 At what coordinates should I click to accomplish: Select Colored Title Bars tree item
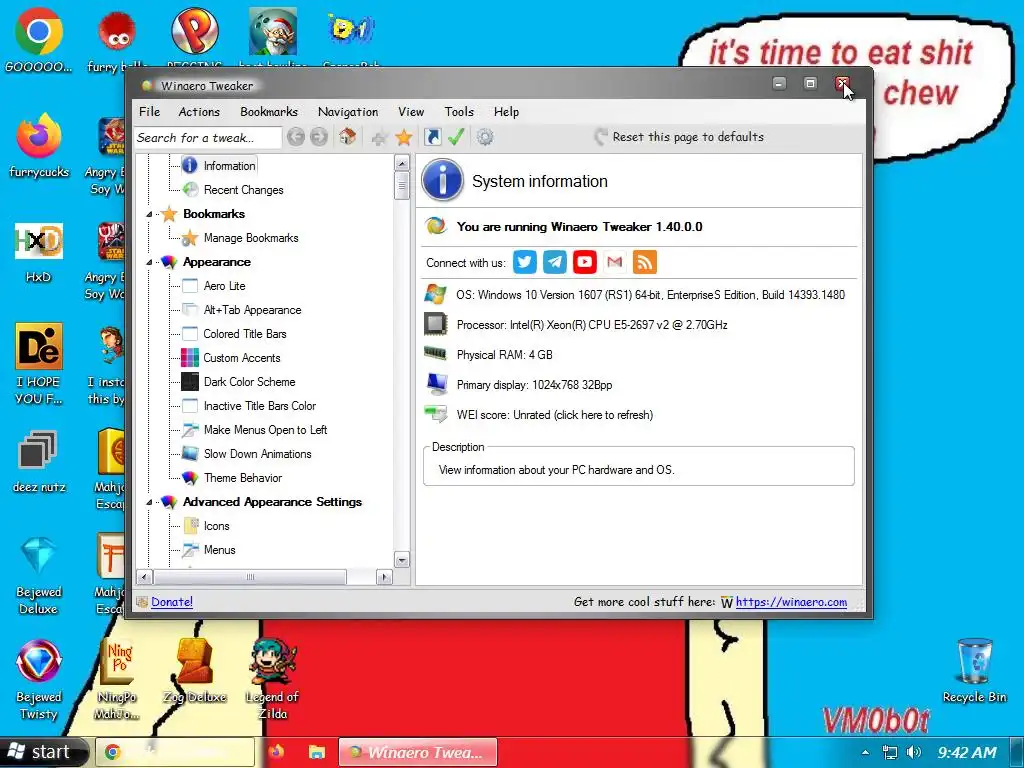(x=245, y=334)
